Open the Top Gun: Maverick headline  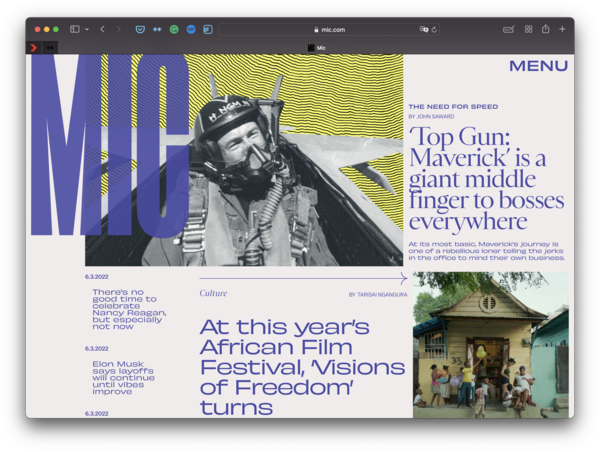[486, 178]
